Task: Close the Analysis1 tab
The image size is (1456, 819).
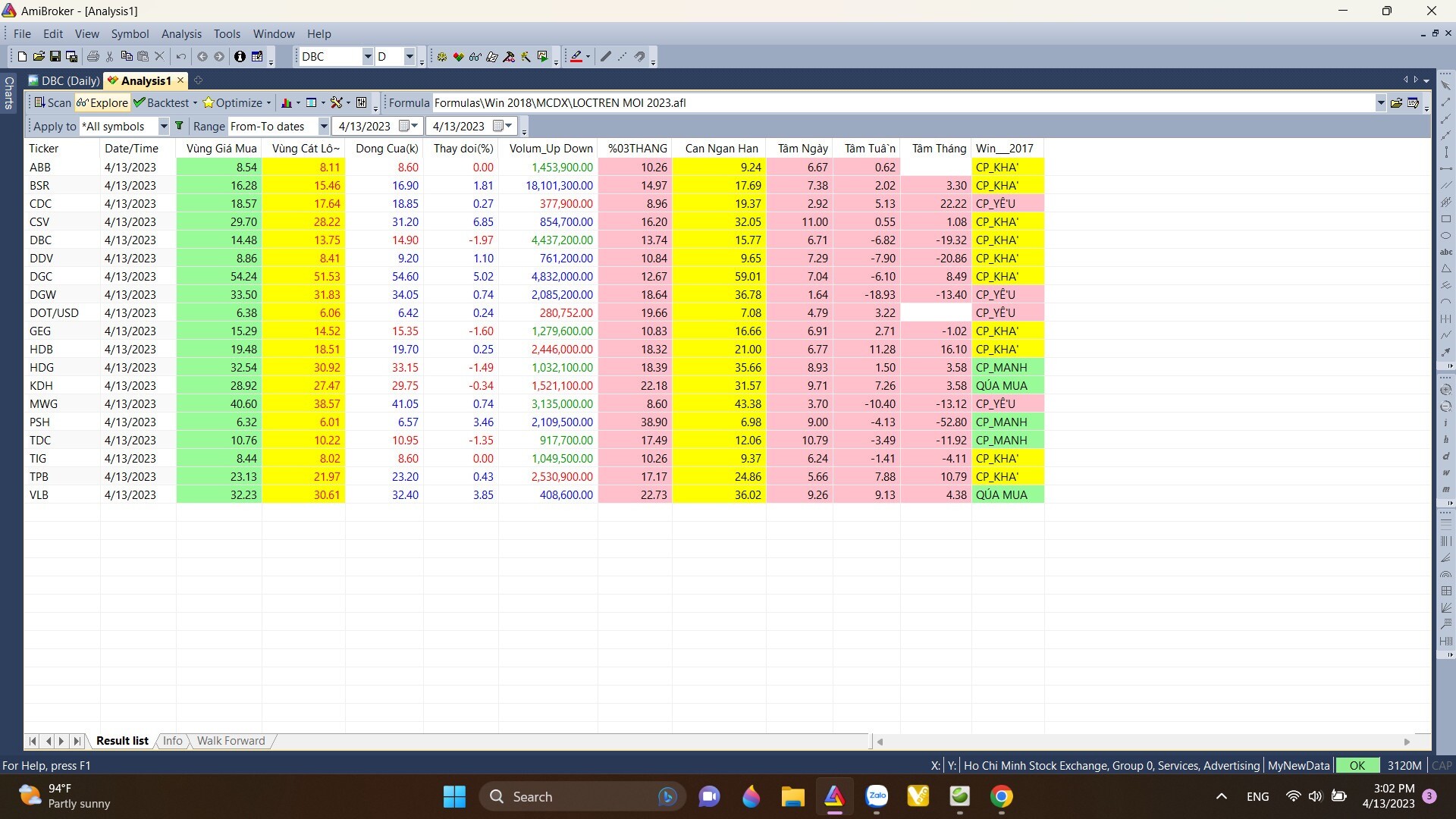Action: click(x=180, y=80)
